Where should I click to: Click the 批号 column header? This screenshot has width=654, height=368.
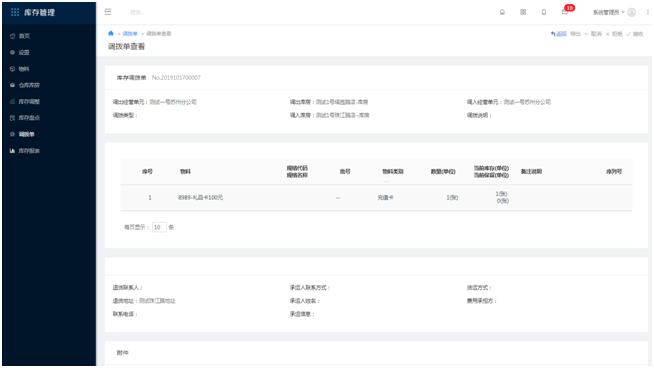tap(345, 171)
